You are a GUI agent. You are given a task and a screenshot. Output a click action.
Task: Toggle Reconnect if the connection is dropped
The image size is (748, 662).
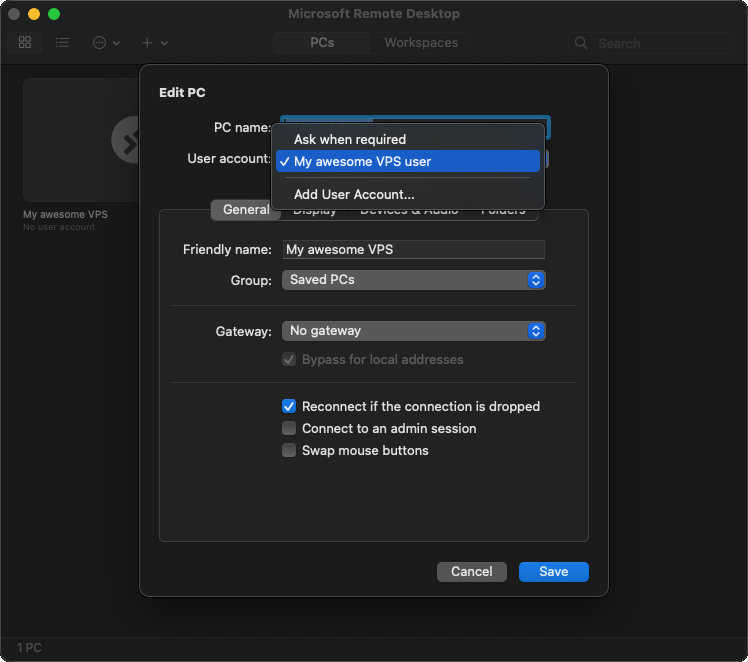[289, 406]
